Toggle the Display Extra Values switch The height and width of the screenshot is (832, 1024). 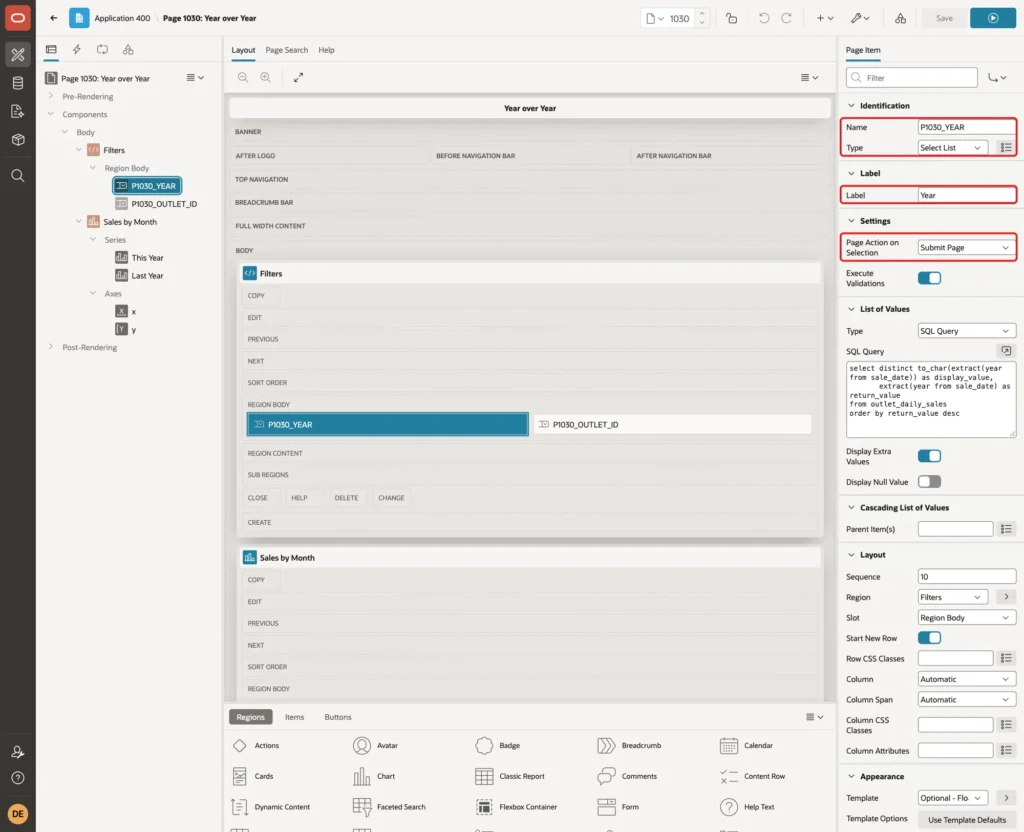pyautogui.click(x=929, y=456)
